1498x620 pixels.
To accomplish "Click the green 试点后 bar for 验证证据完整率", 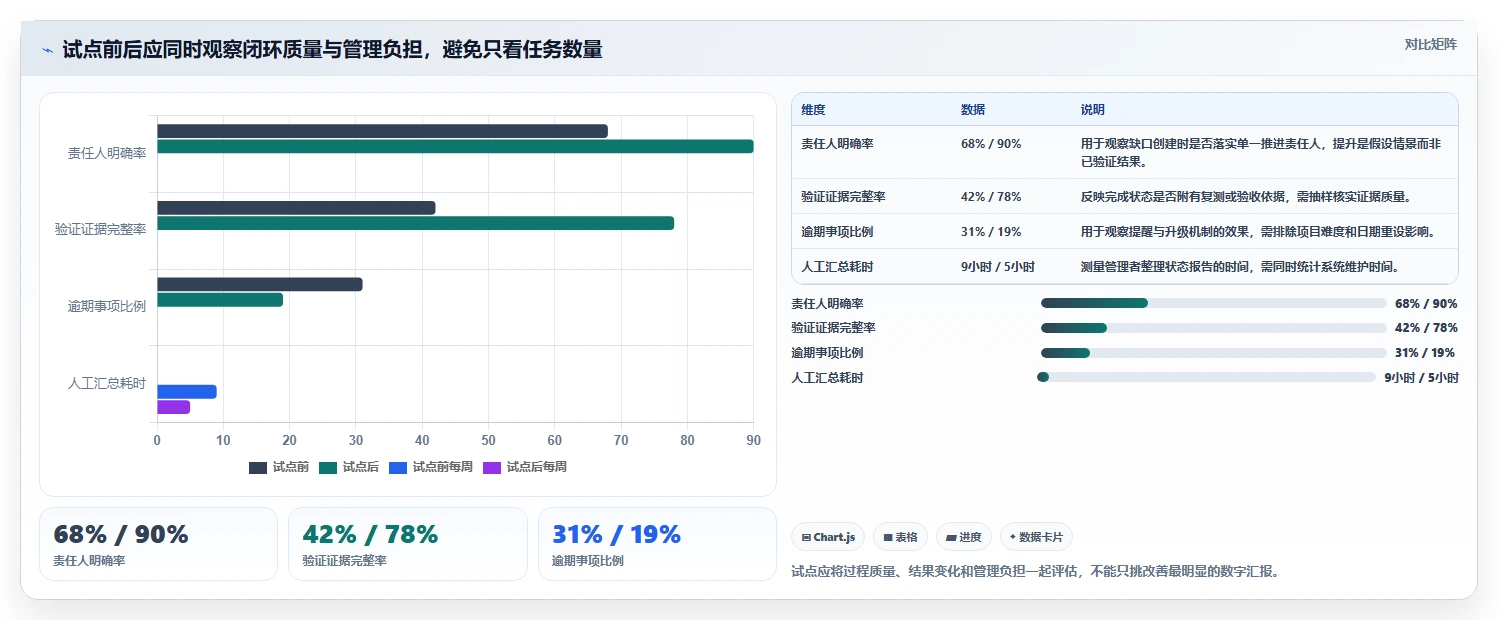I will tap(415, 223).
